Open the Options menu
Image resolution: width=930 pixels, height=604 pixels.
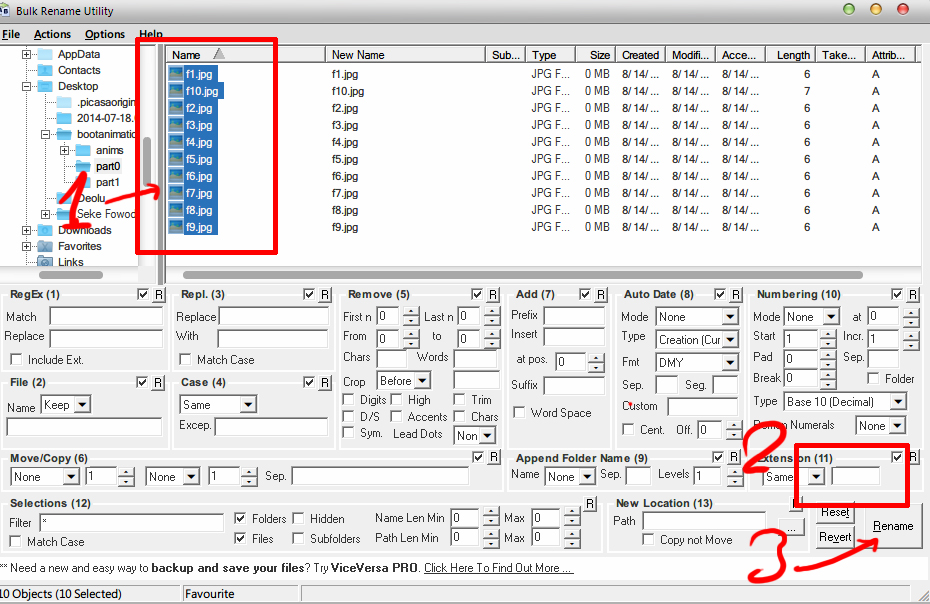point(105,34)
